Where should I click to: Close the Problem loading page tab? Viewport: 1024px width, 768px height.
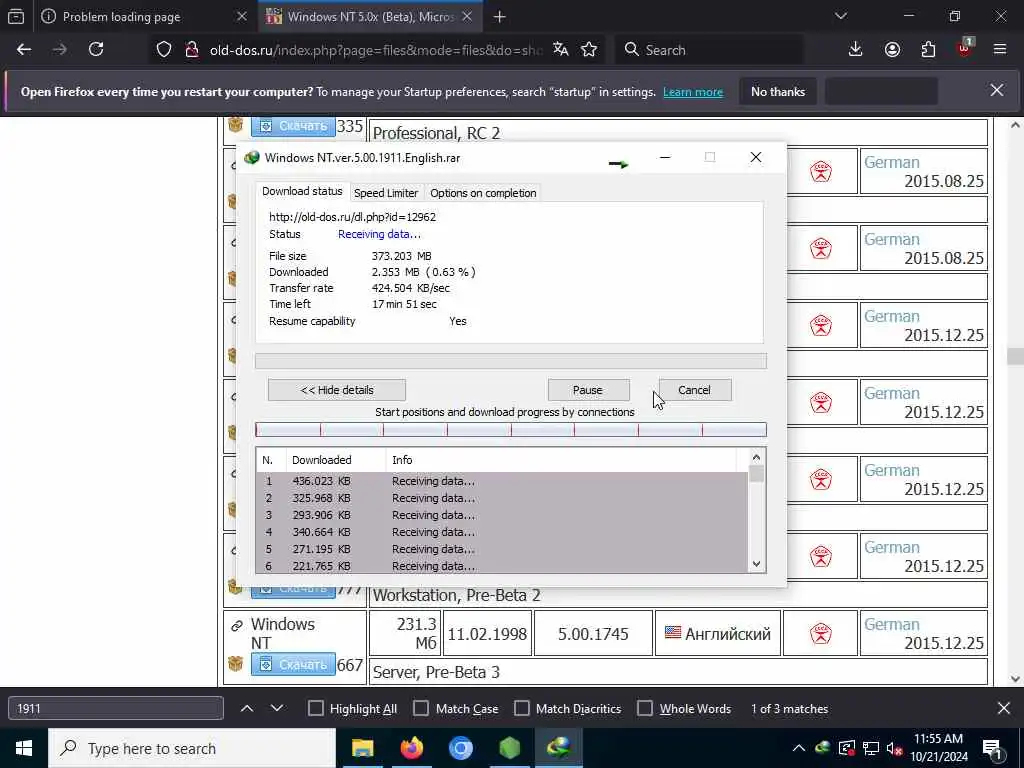242,17
